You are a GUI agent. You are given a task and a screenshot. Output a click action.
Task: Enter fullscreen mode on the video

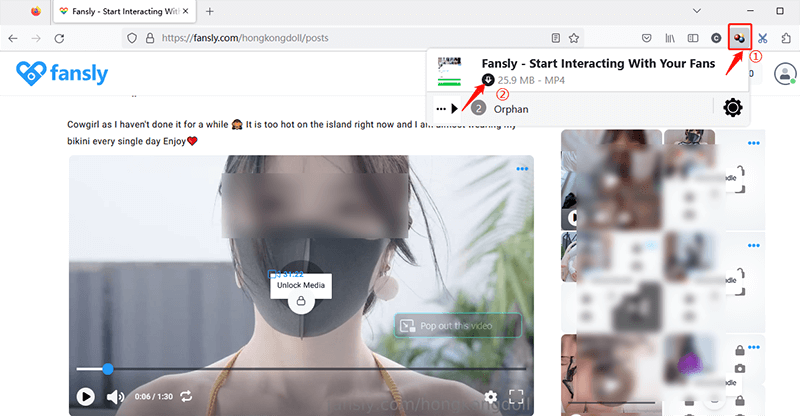516,396
